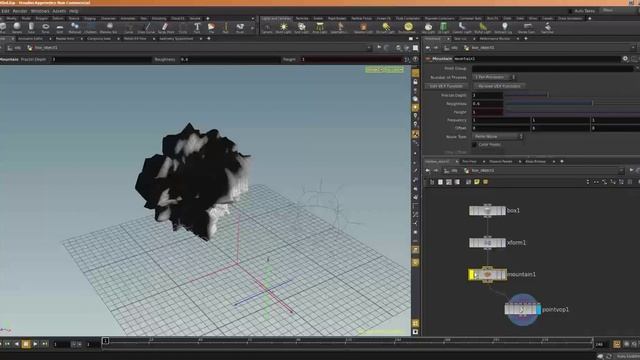Click the box1 node

(487, 211)
